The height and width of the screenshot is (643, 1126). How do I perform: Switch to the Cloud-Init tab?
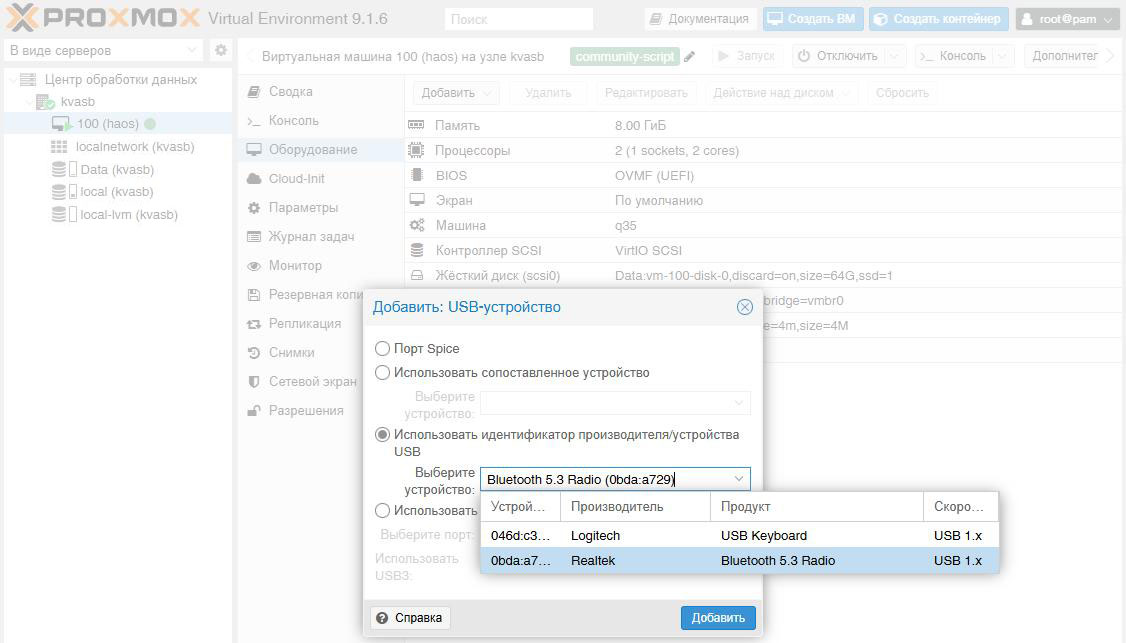click(320, 178)
